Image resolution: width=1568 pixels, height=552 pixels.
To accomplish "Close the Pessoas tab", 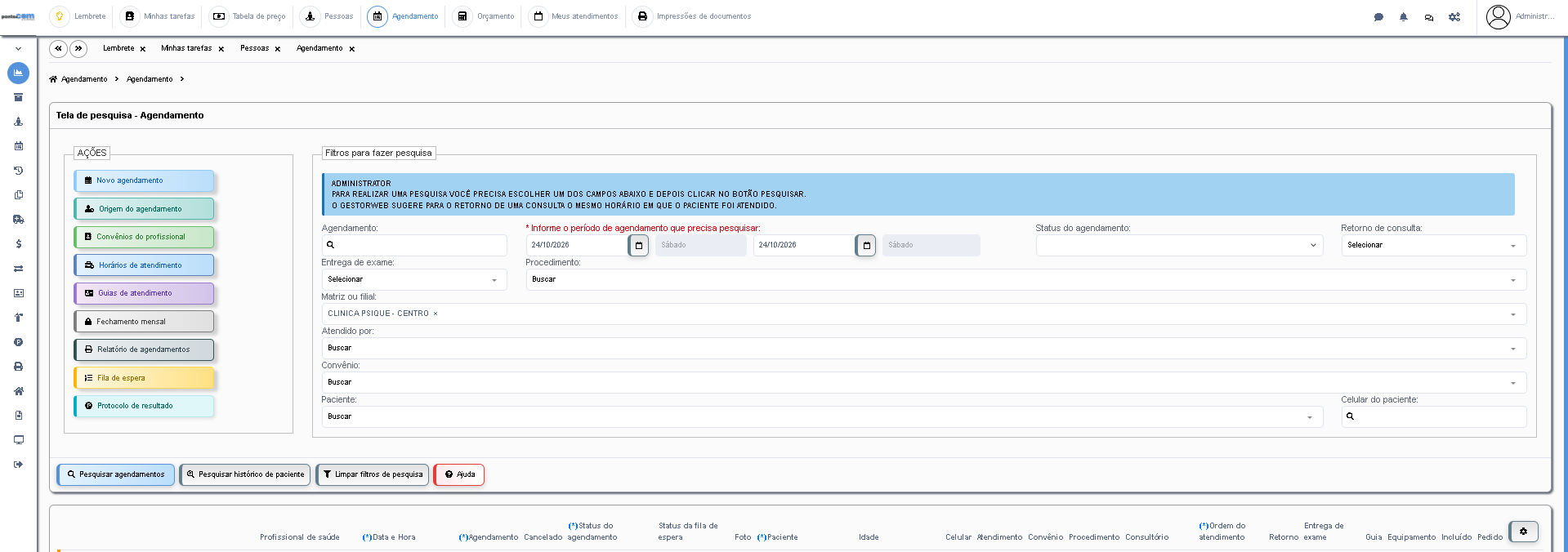I will pyautogui.click(x=278, y=49).
